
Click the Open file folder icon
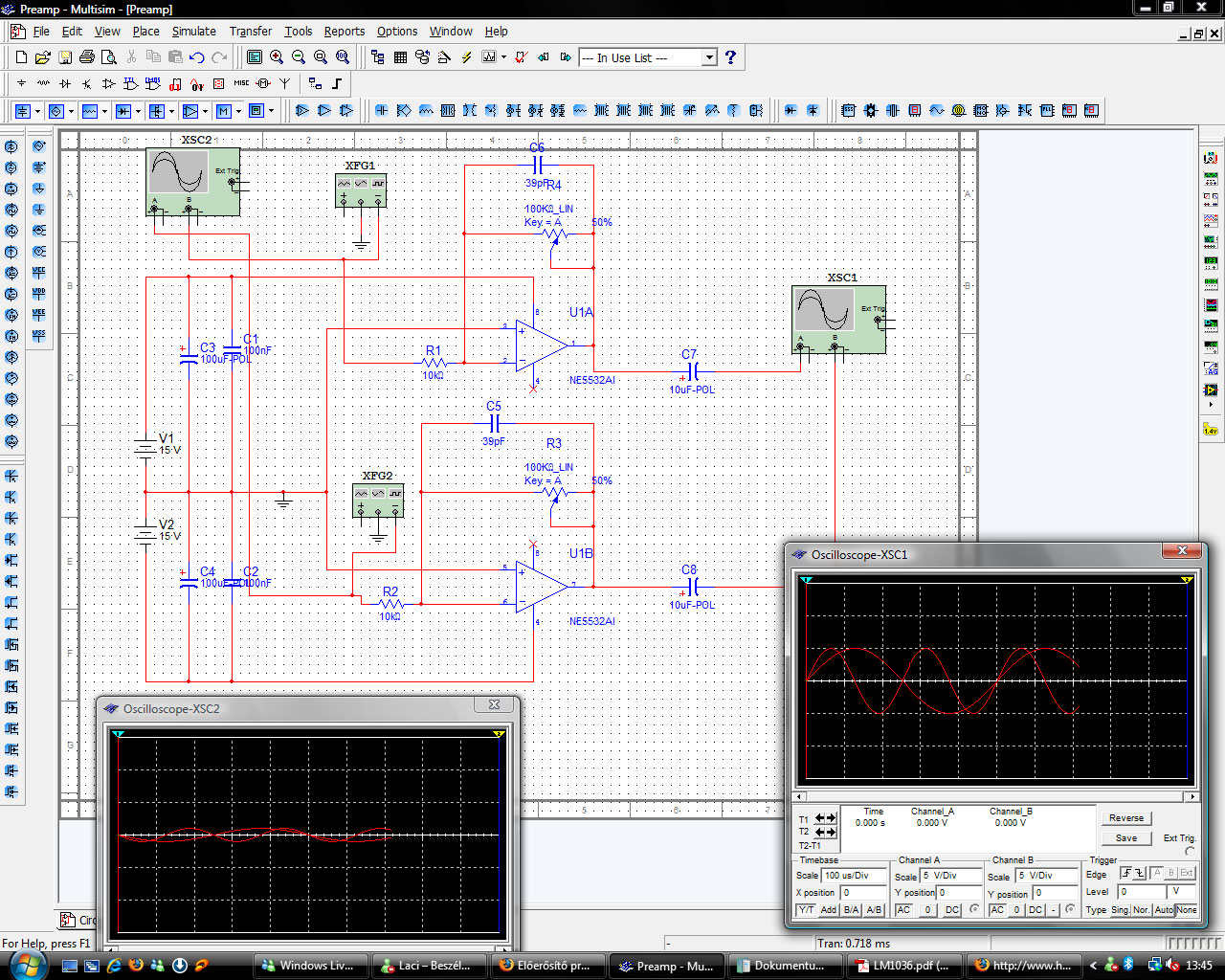(43, 57)
